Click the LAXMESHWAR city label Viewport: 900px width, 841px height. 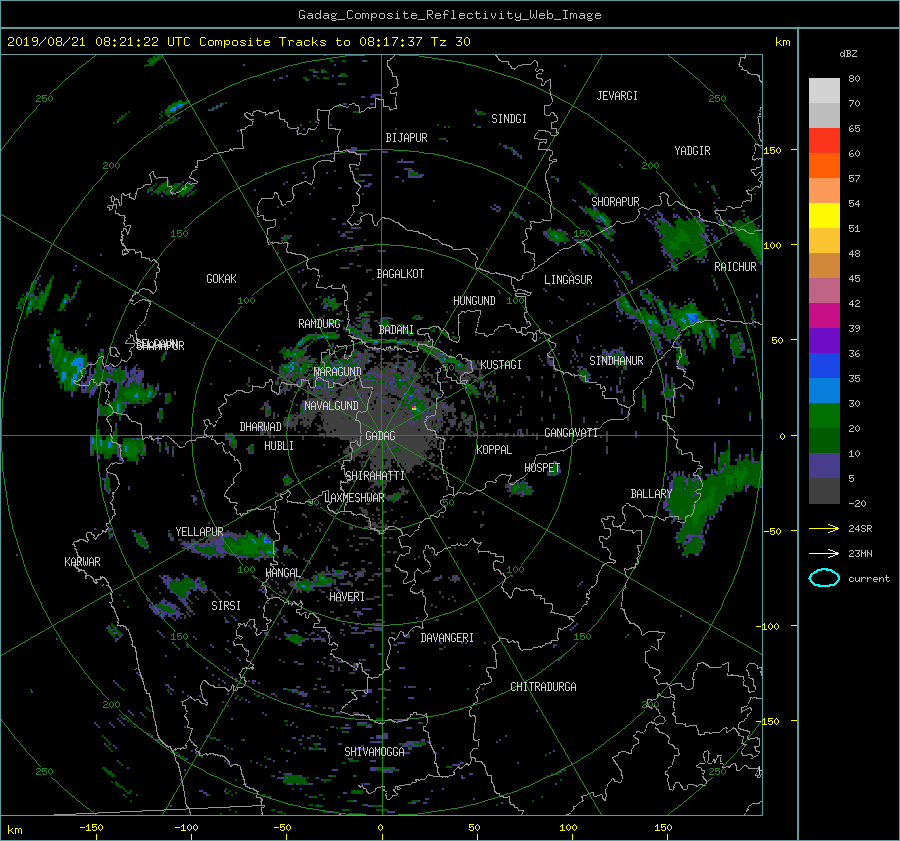(354, 498)
